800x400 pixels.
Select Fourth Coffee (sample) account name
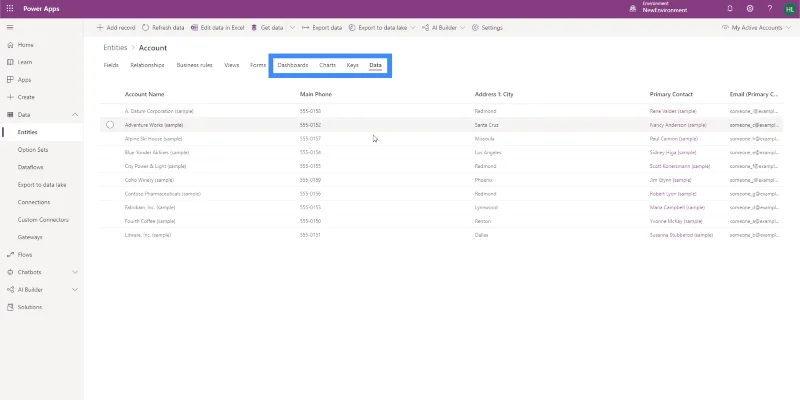tap(150, 221)
